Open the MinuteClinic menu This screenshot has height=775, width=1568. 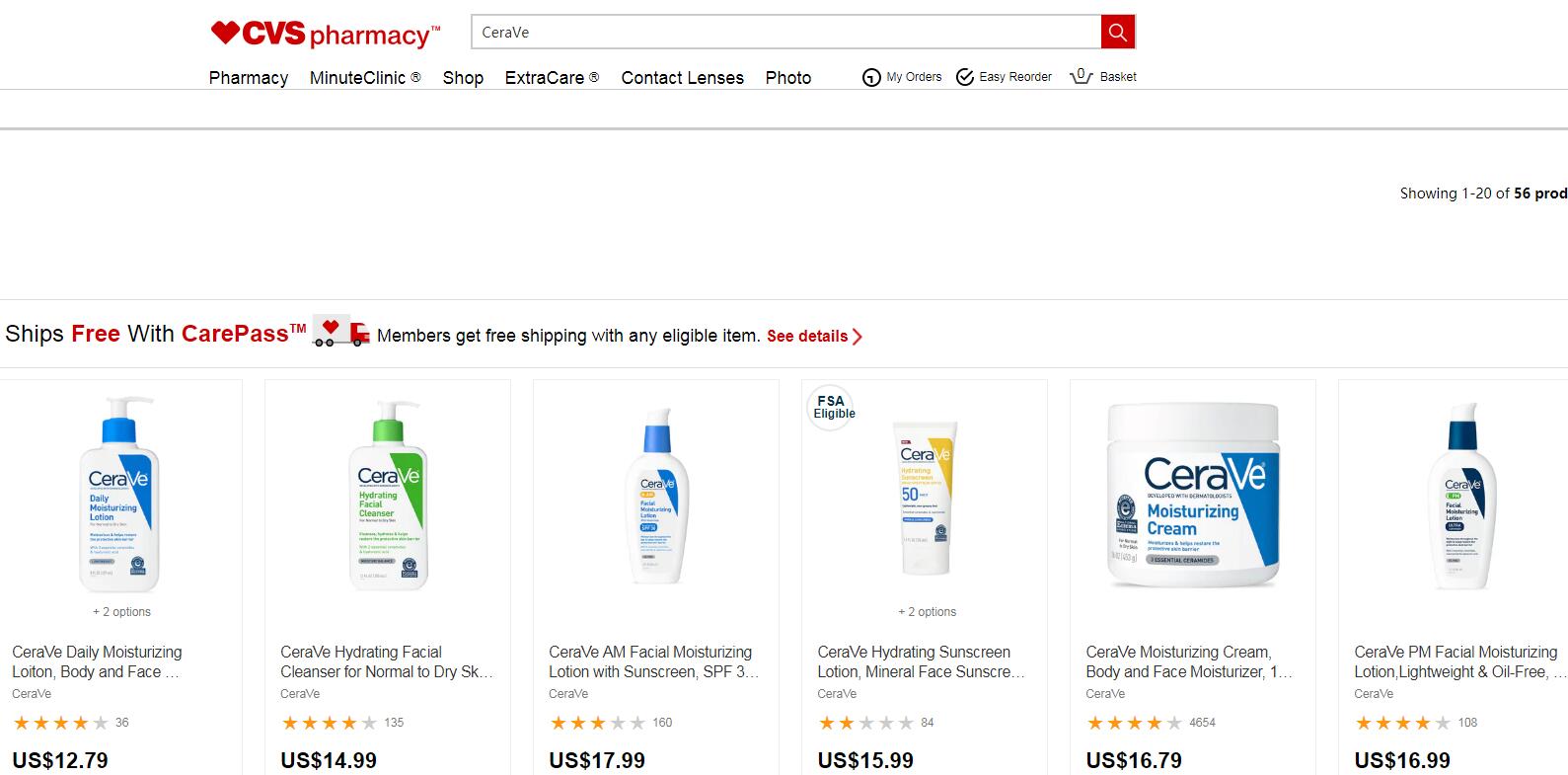pos(365,78)
